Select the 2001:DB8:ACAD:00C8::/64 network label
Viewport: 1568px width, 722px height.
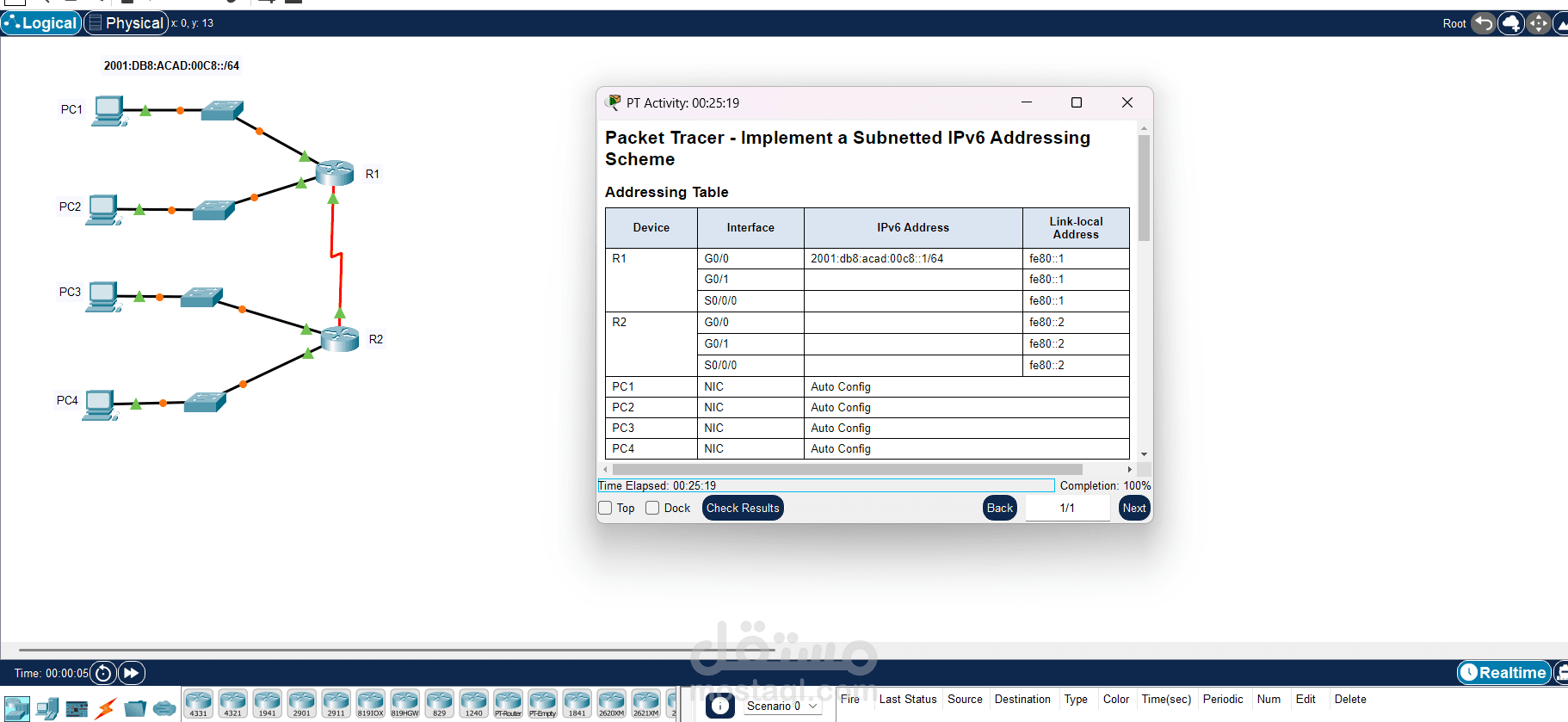[x=171, y=65]
